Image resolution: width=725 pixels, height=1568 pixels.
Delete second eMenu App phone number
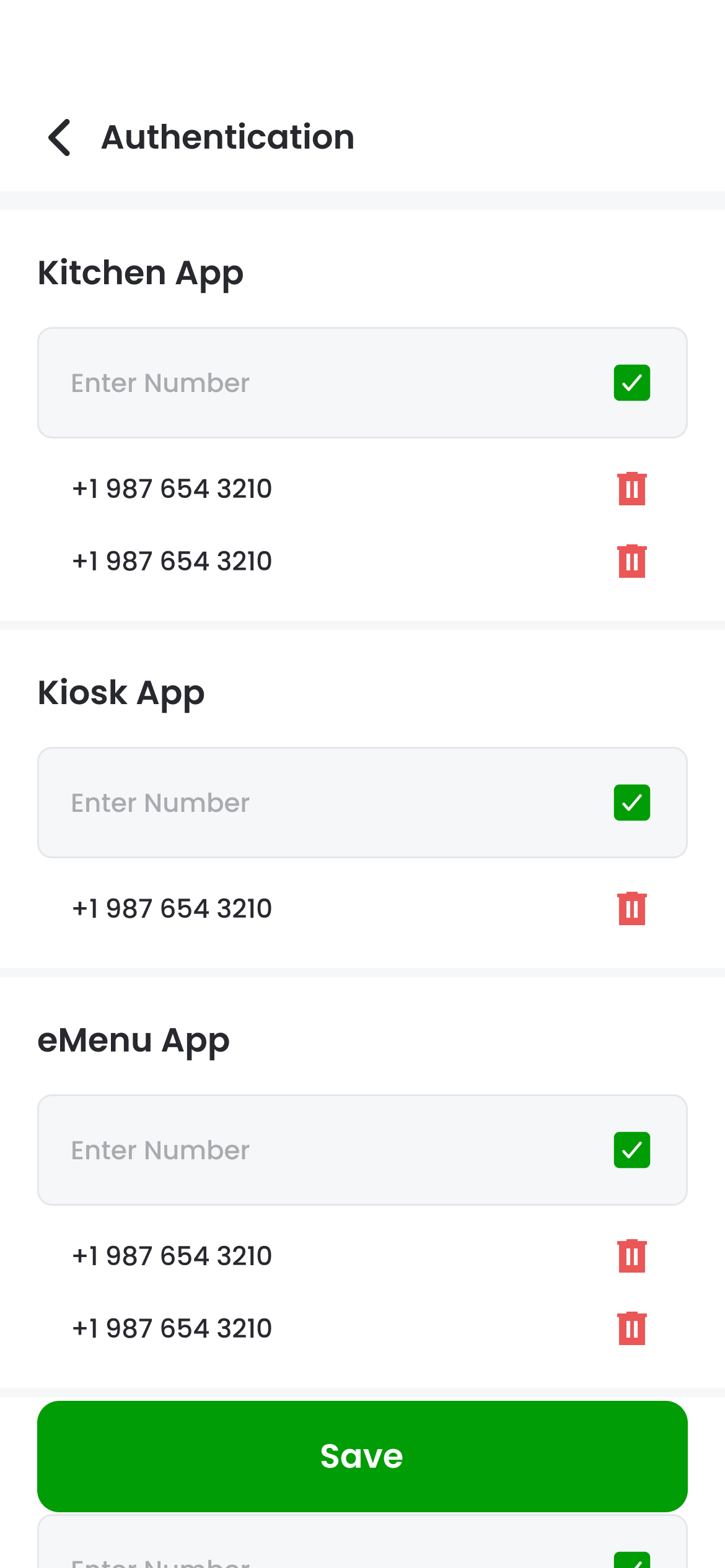coord(631,1328)
